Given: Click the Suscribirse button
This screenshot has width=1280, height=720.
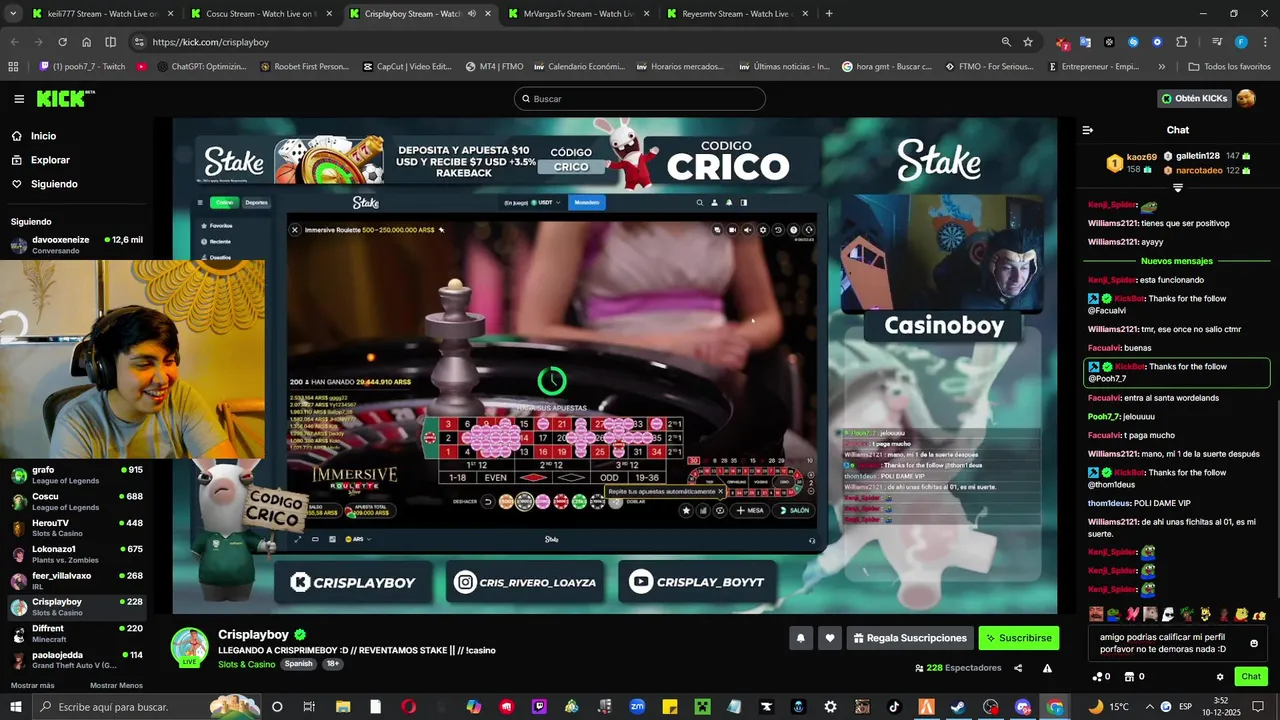Looking at the screenshot, I should pyautogui.click(x=1018, y=638).
